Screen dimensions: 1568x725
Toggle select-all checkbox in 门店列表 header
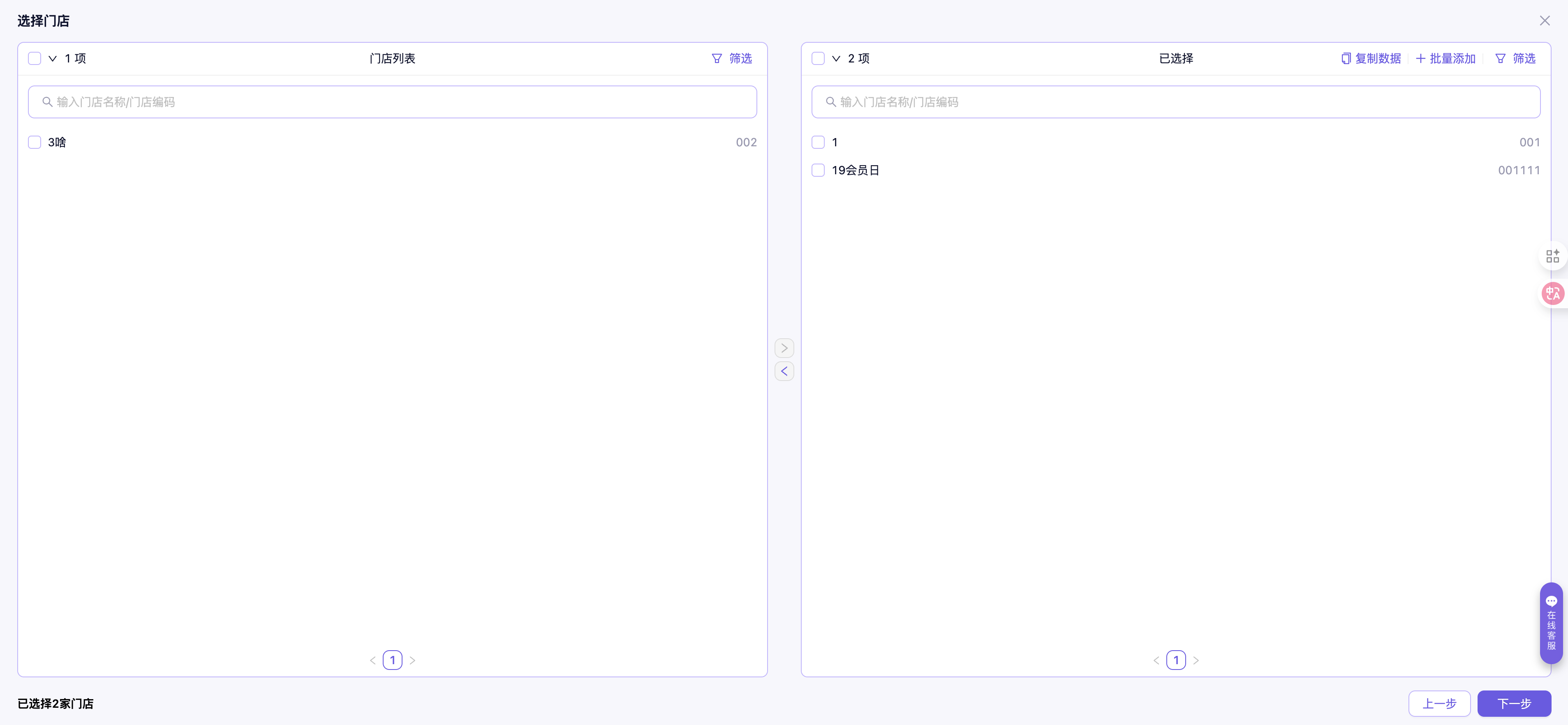(35, 58)
